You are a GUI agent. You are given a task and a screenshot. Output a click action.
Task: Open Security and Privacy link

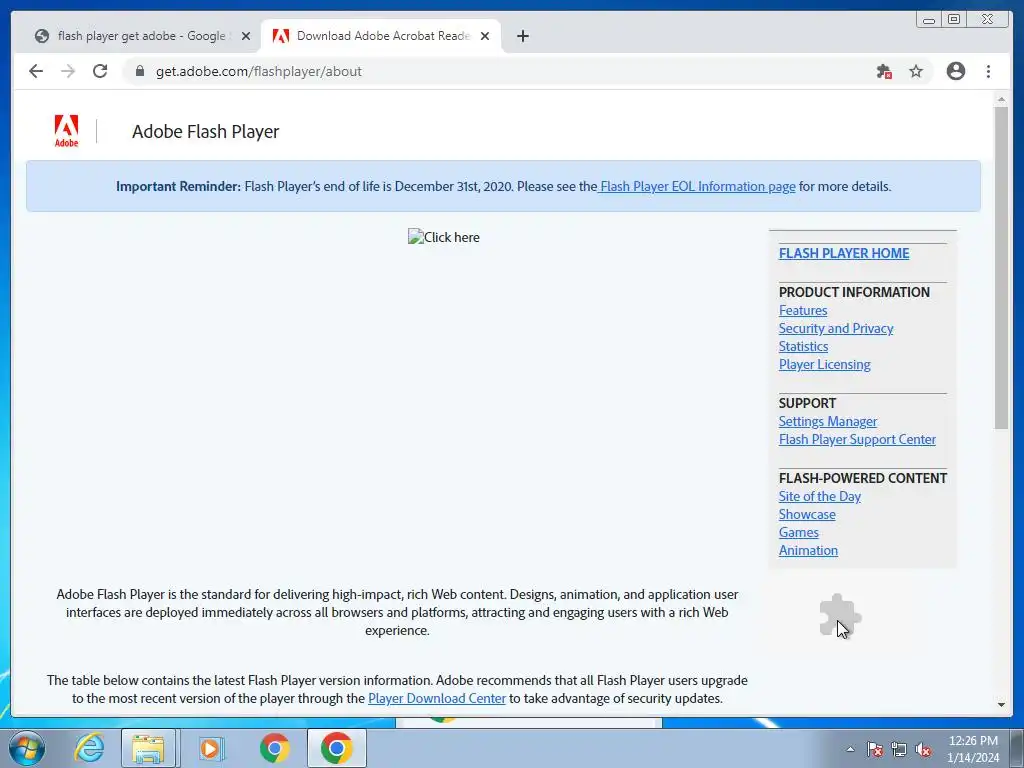(x=836, y=328)
